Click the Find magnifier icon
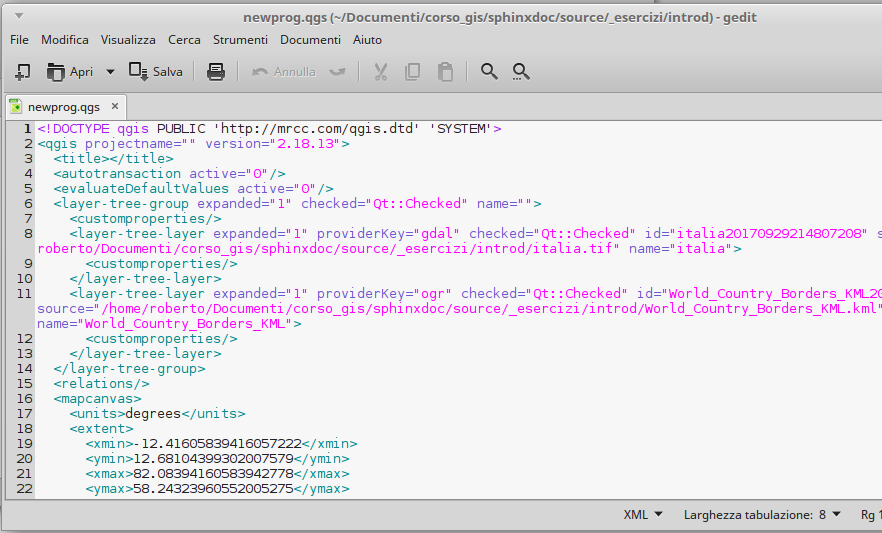882x533 pixels. pos(489,71)
